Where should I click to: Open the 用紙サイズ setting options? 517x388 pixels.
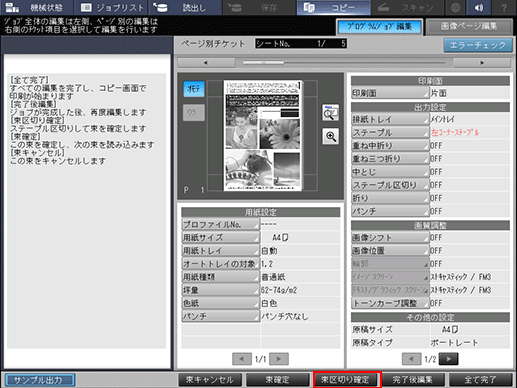pos(220,237)
